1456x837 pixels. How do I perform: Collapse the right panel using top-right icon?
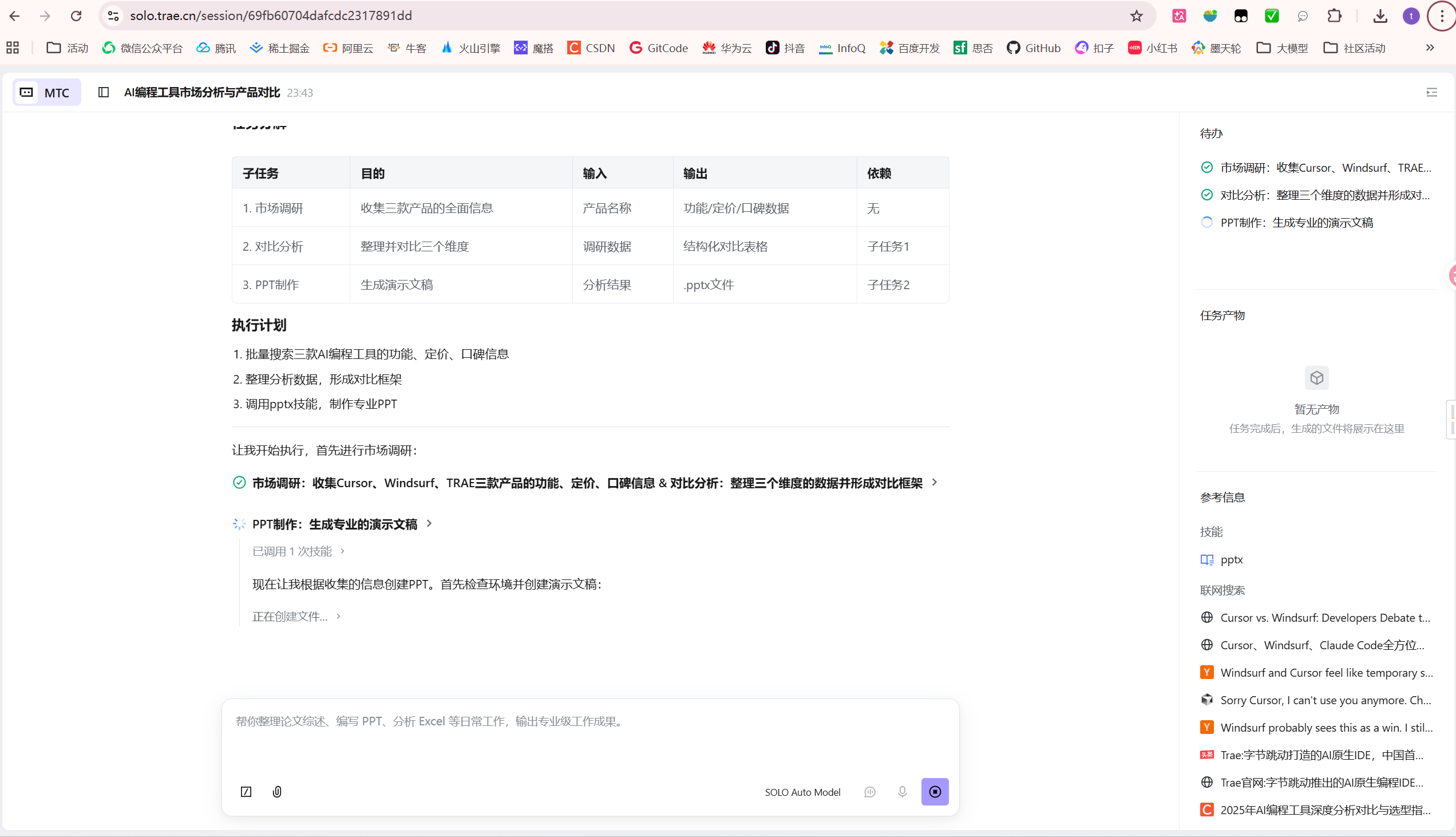coord(1431,92)
